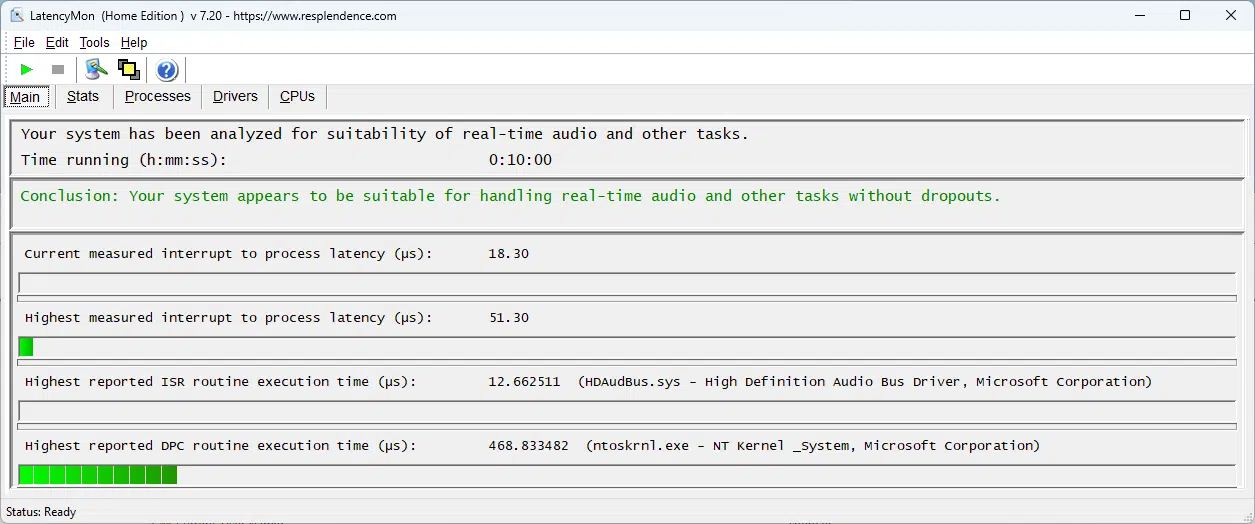Click the gray stop monitoring icon
The image size is (1255, 524).
[58, 70]
